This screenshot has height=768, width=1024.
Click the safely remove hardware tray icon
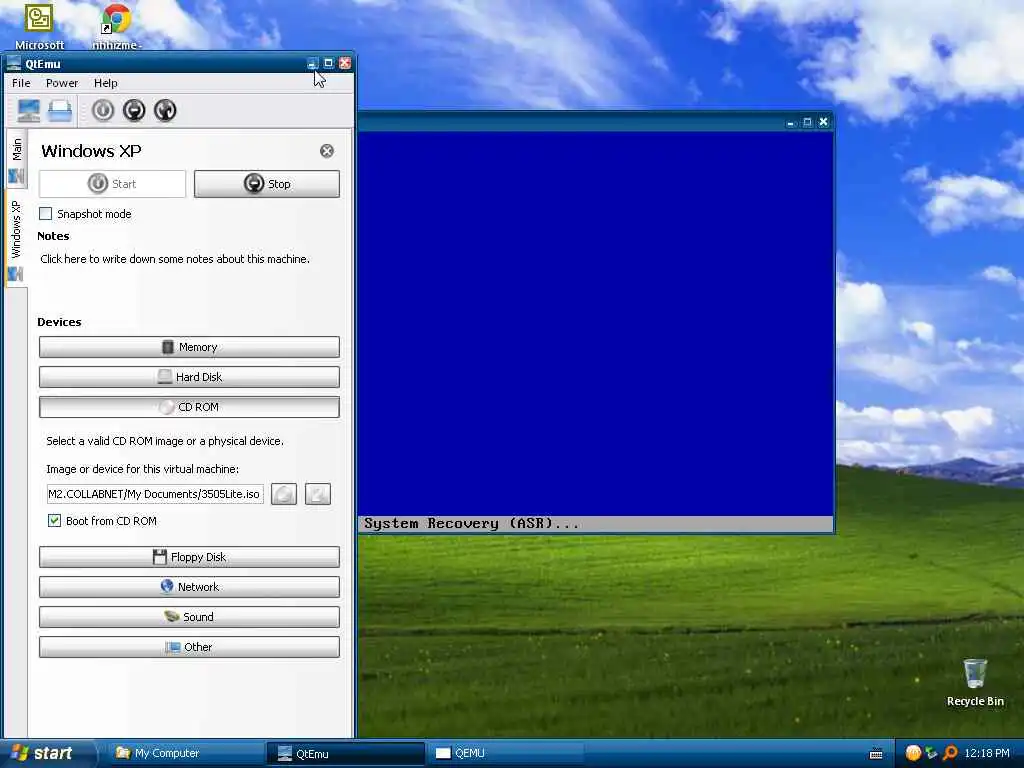931,754
